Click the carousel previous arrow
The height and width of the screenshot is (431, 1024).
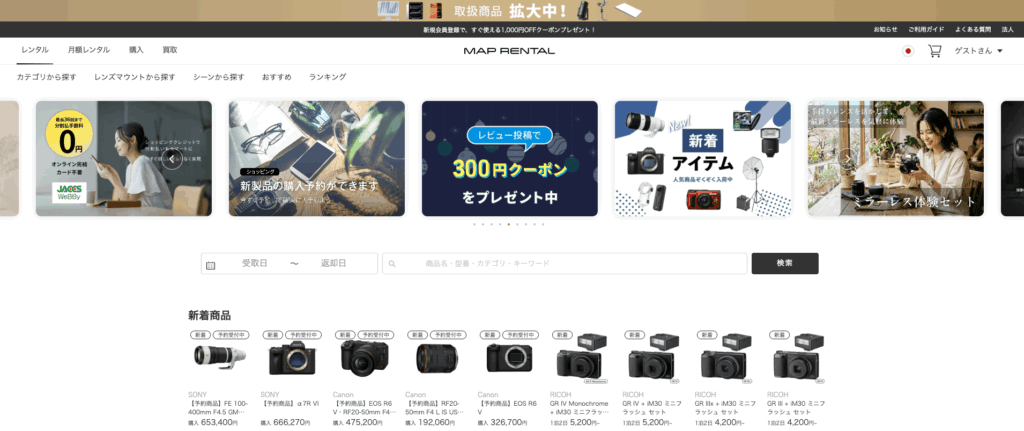[172, 159]
